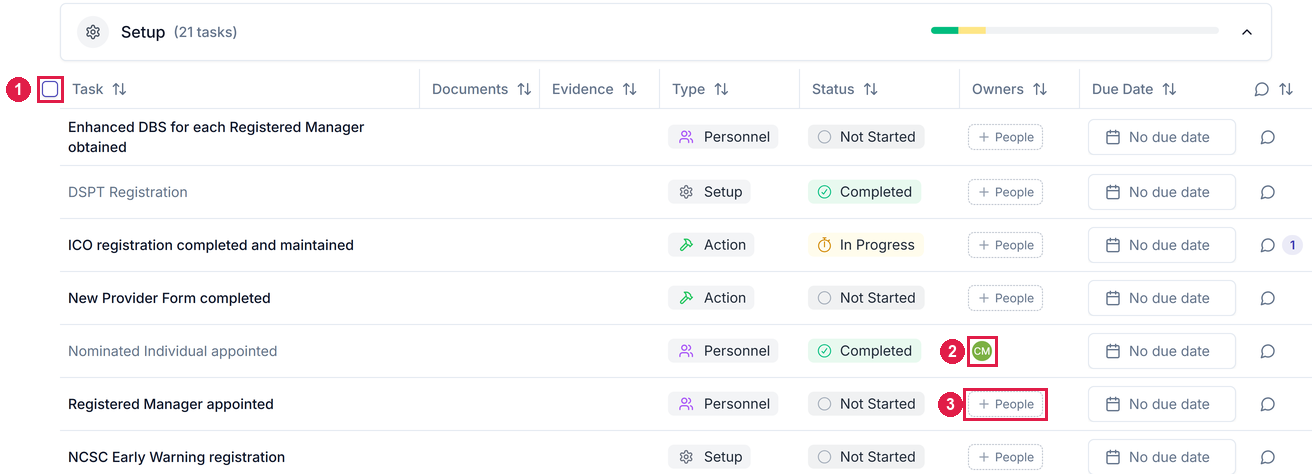Open Enhanced DBS for each Registered Manager task
This screenshot has height=474, width=1312.
click(216, 137)
